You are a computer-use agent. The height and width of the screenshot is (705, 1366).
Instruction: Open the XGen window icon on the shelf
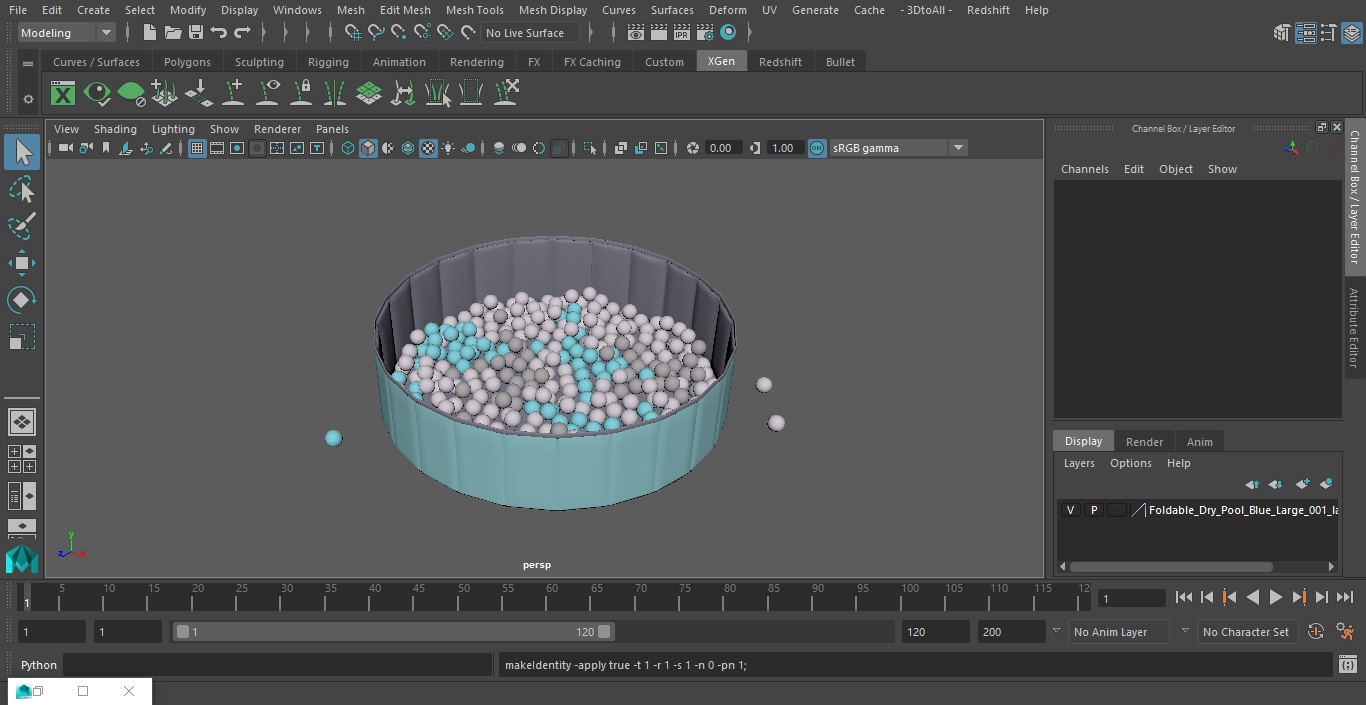(63, 94)
